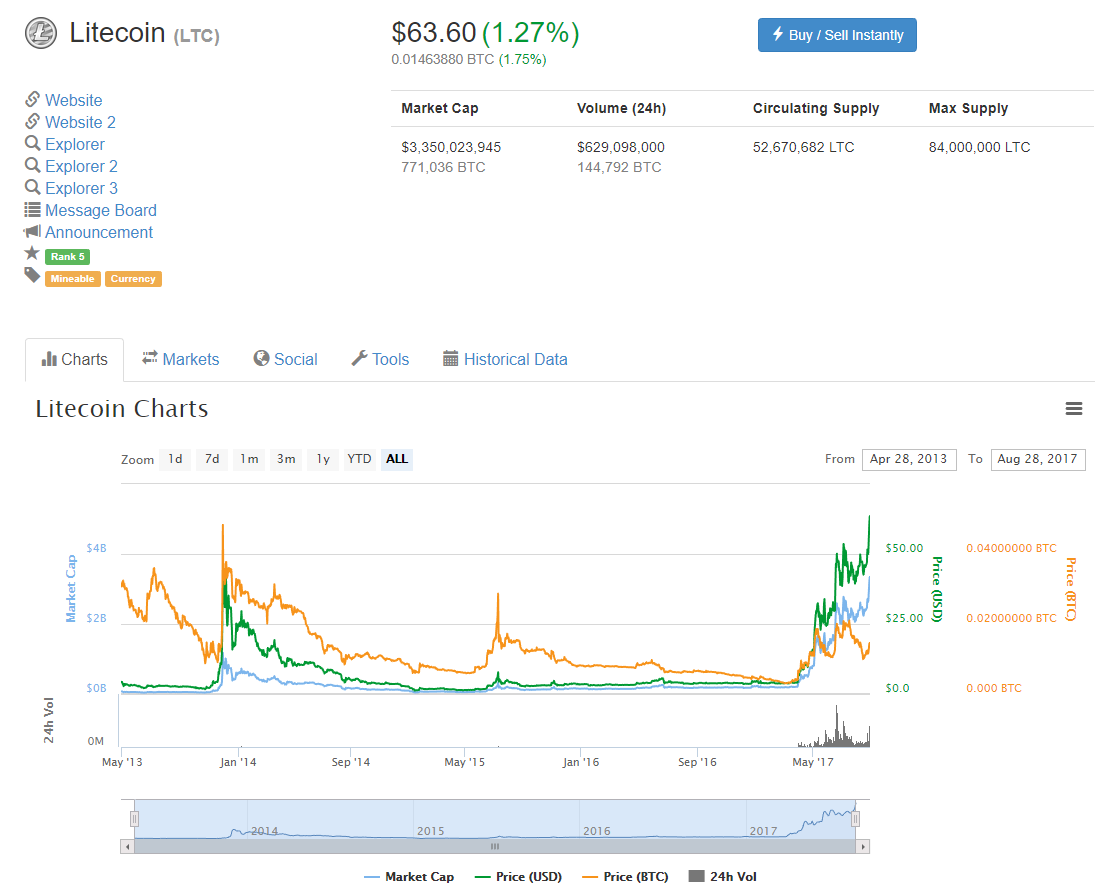Open the Explorer link
The width and height of the screenshot is (1114, 891).
pyautogui.click(x=75, y=144)
